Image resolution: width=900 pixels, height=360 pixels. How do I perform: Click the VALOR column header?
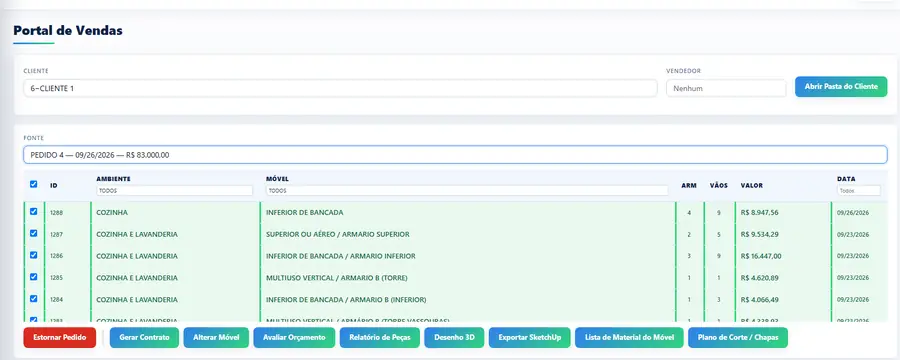(x=751, y=185)
